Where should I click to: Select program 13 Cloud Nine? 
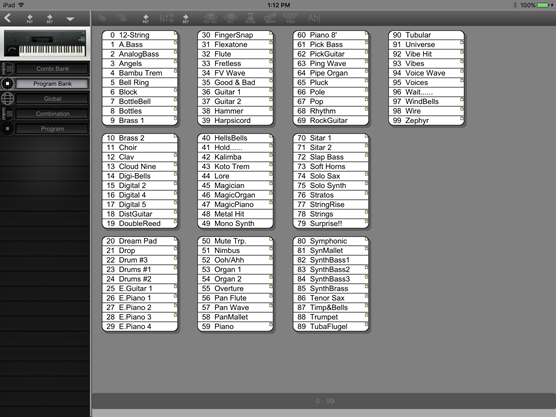[140, 167]
